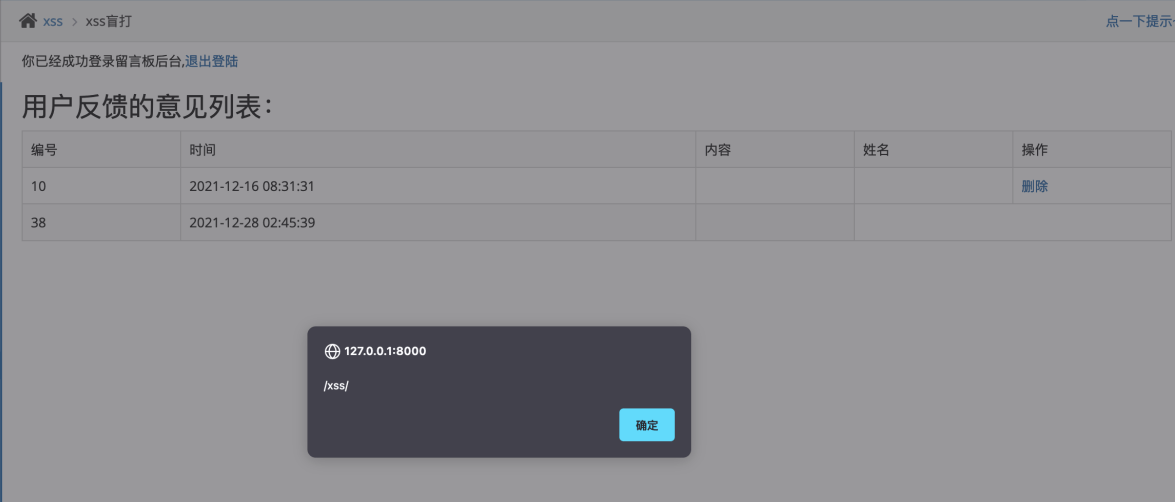
Task: Click the 编号 column header
Action: 101,149
